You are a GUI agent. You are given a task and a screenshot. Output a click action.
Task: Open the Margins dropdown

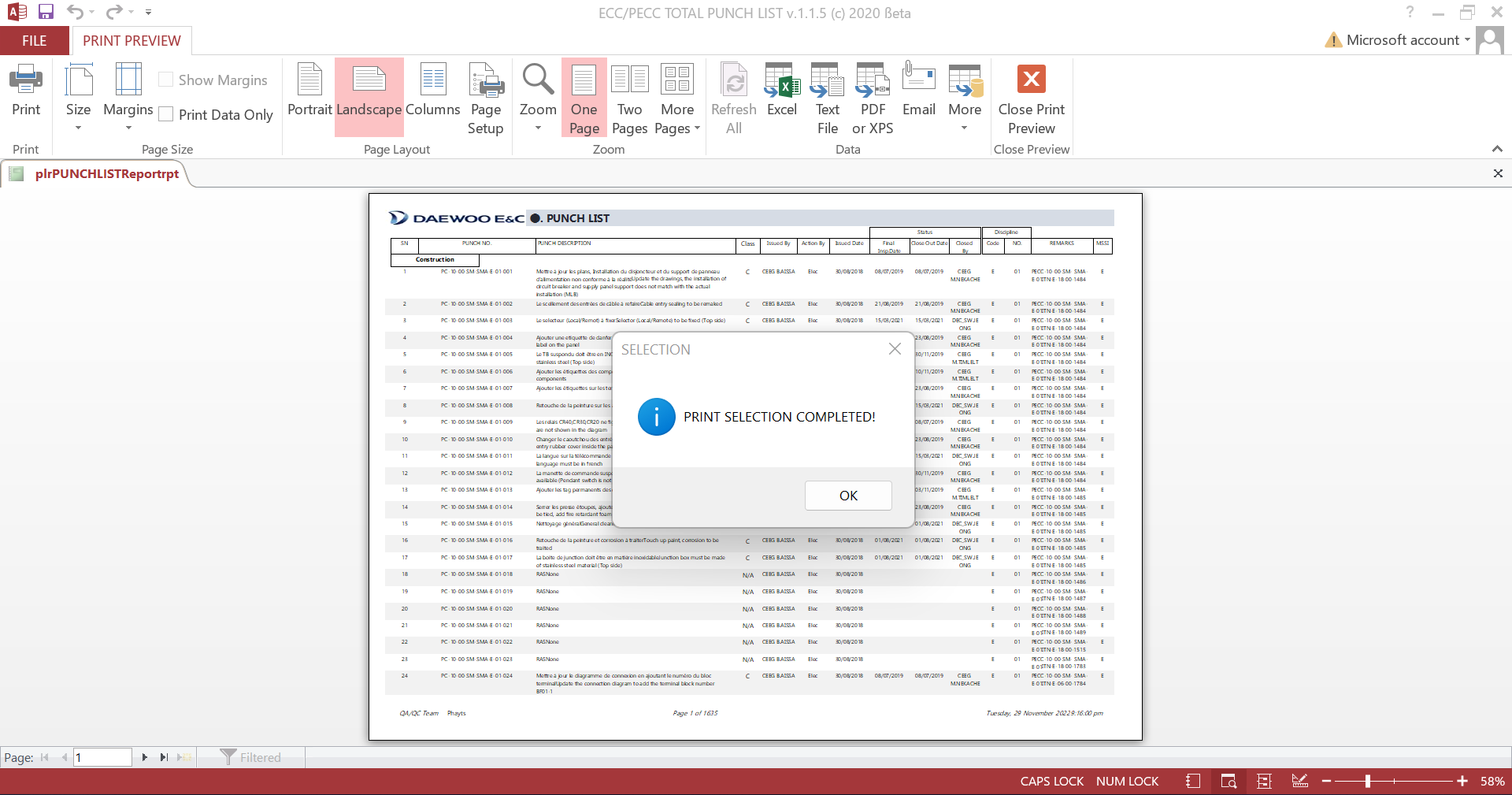[x=128, y=97]
